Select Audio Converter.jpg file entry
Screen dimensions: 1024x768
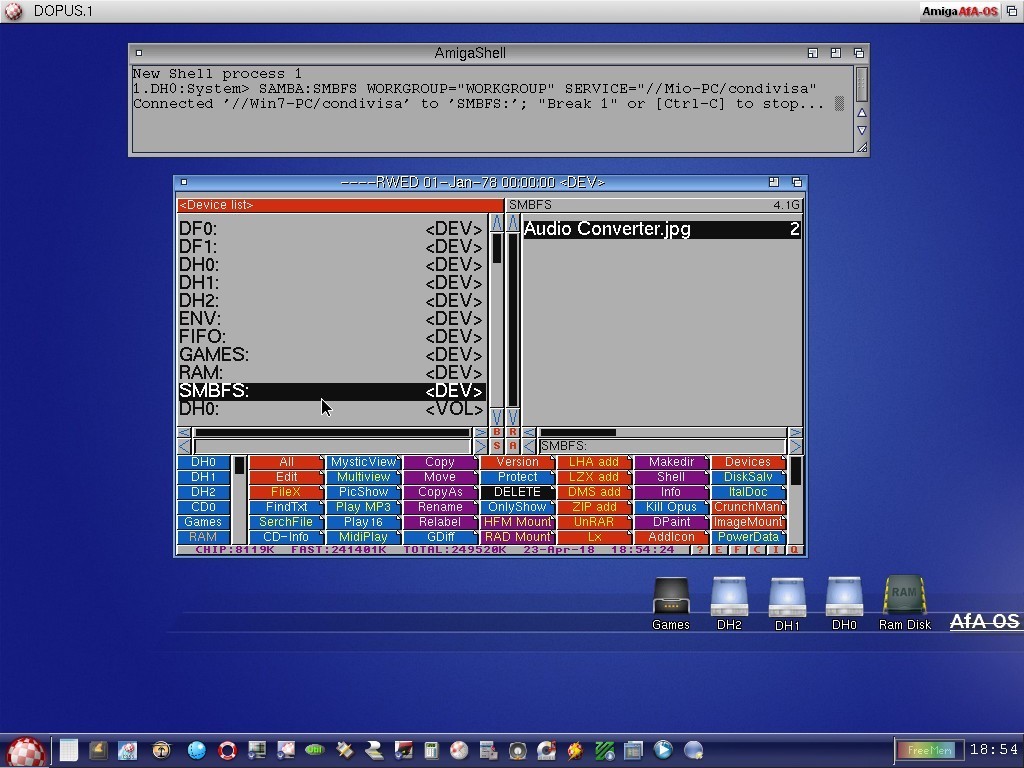[x=661, y=229]
